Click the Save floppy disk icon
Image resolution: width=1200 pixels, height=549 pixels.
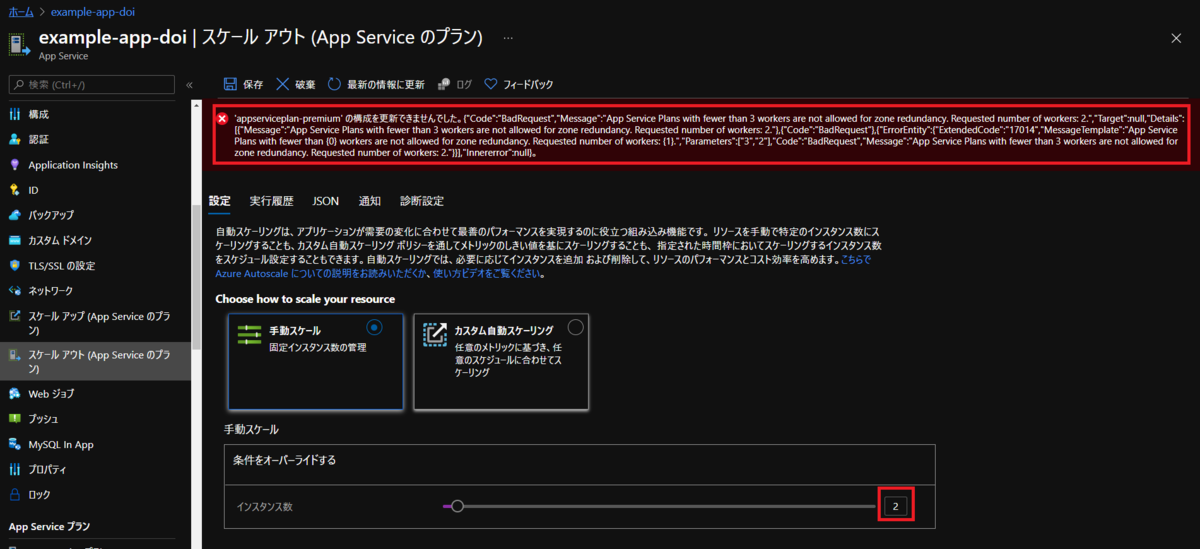coord(230,85)
